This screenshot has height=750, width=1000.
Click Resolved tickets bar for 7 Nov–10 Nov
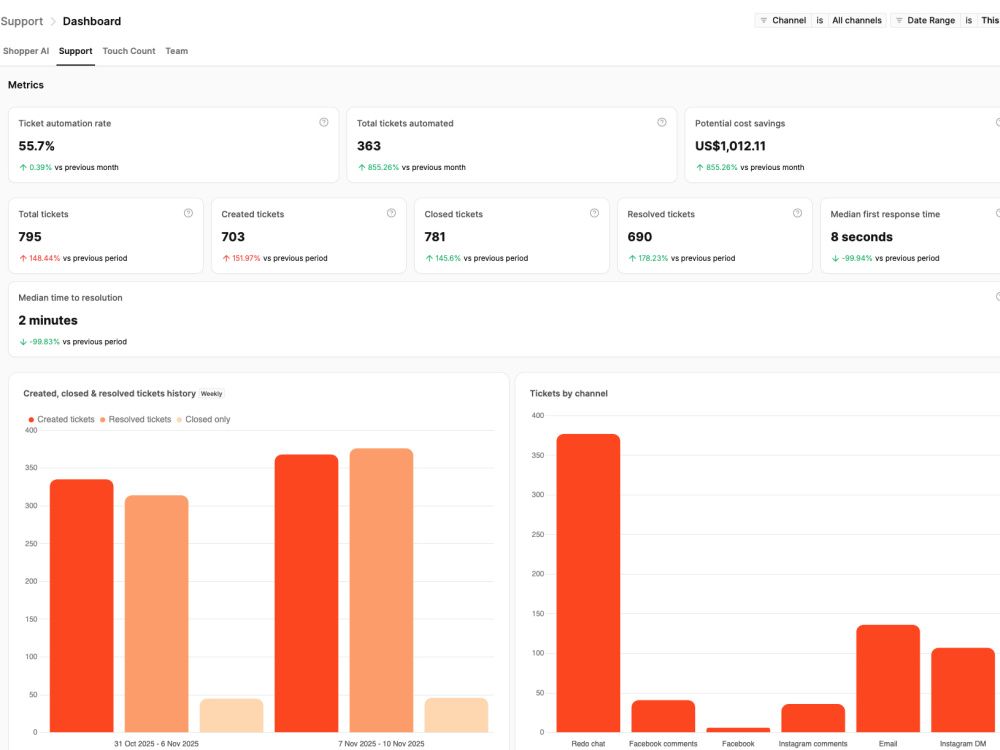point(381,590)
